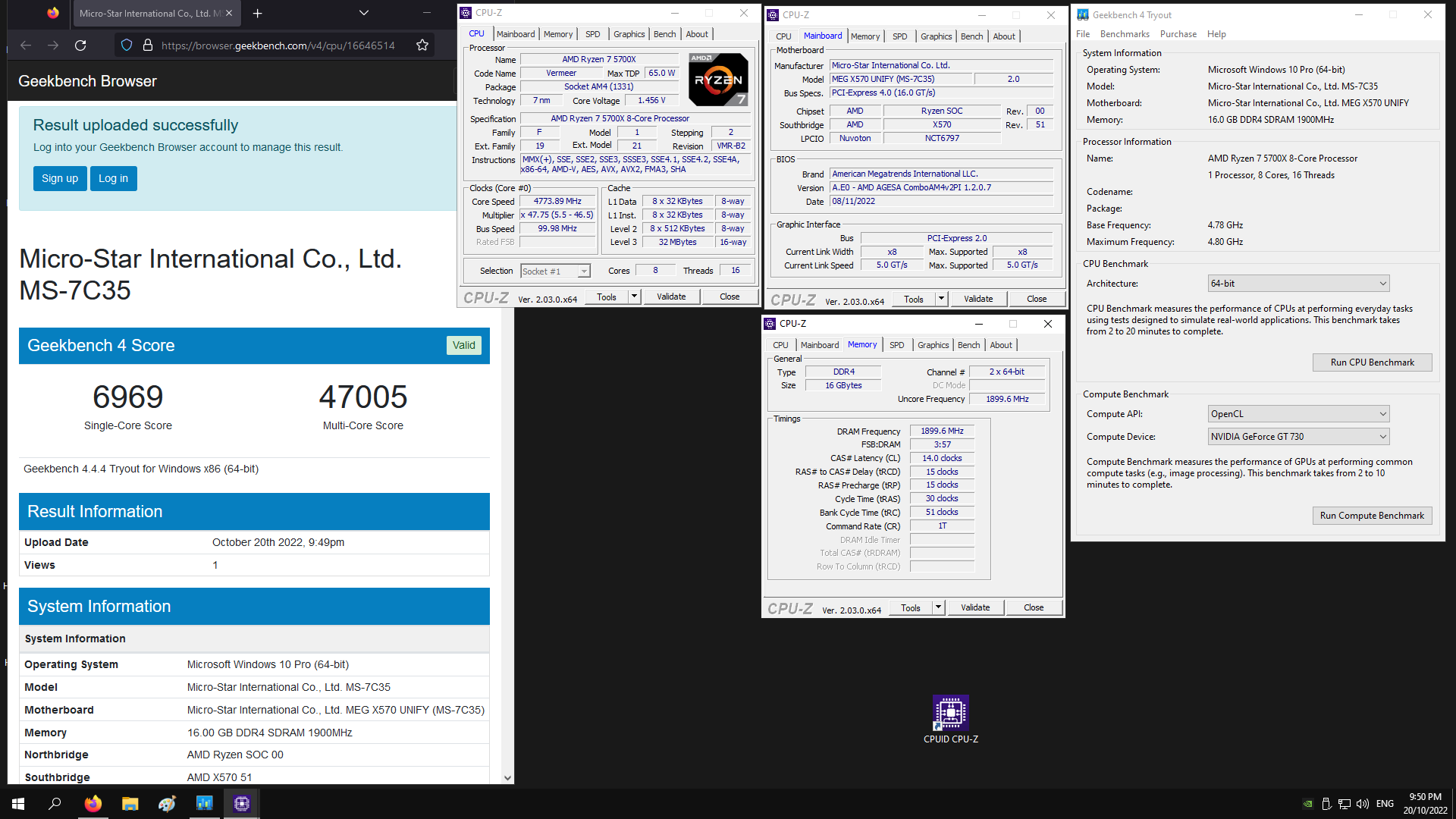Click the single-core score 6969

click(x=128, y=397)
